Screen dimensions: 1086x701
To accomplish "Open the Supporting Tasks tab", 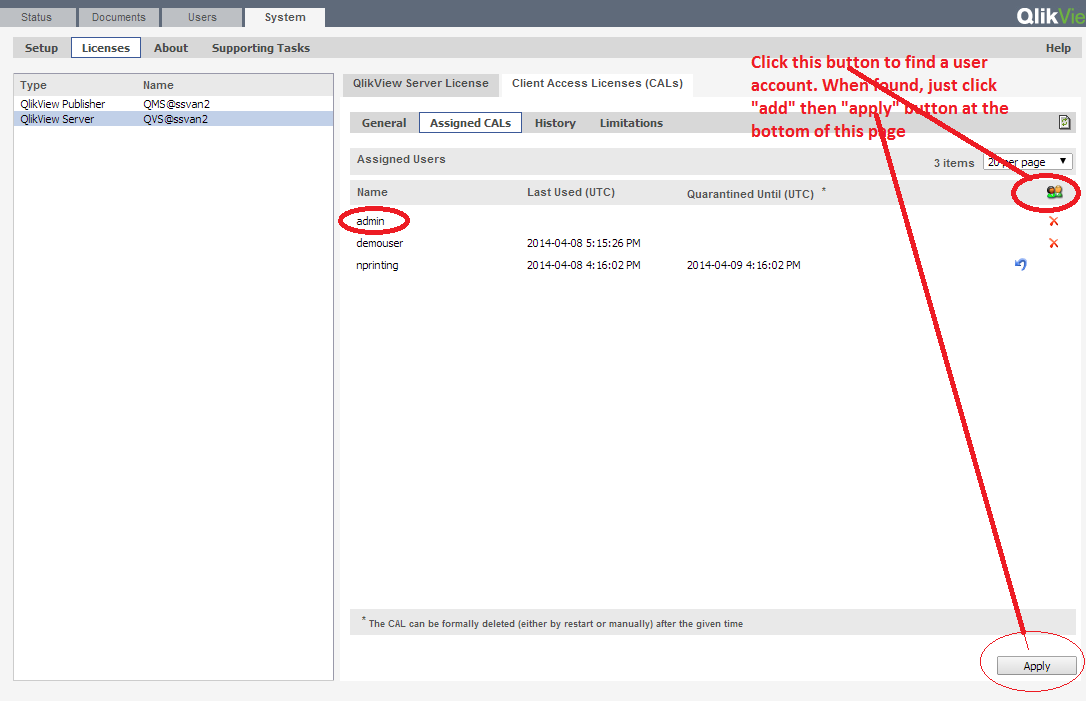I will (x=260, y=47).
